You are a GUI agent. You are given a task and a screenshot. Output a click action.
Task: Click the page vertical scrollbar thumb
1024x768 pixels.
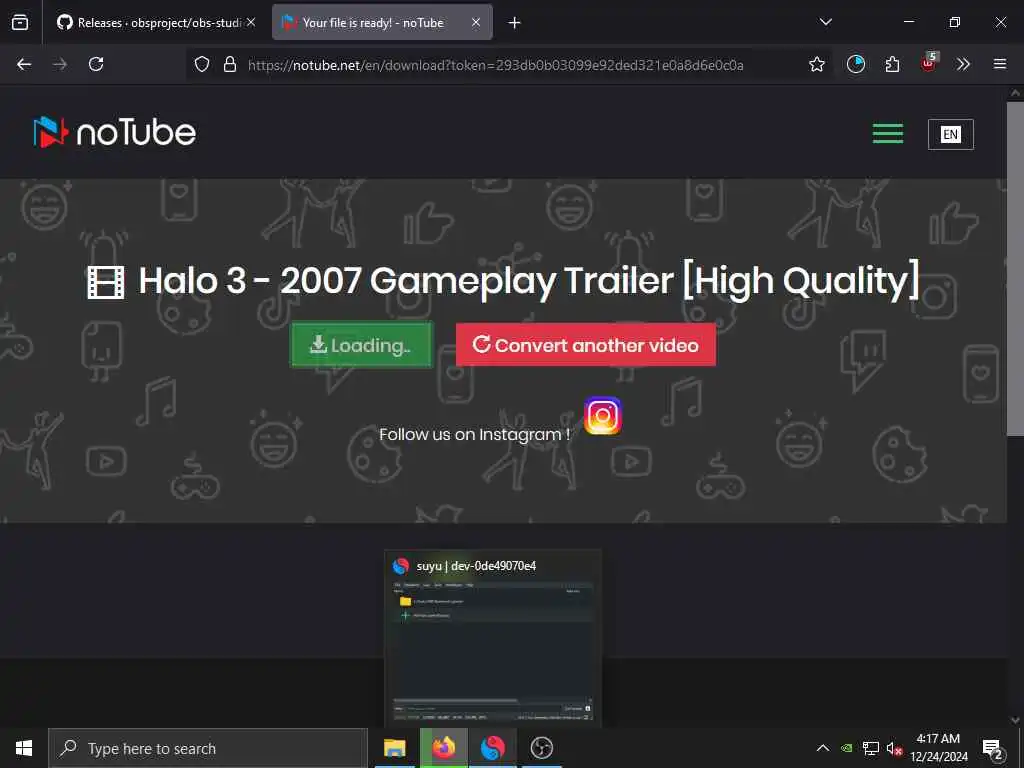click(1015, 269)
